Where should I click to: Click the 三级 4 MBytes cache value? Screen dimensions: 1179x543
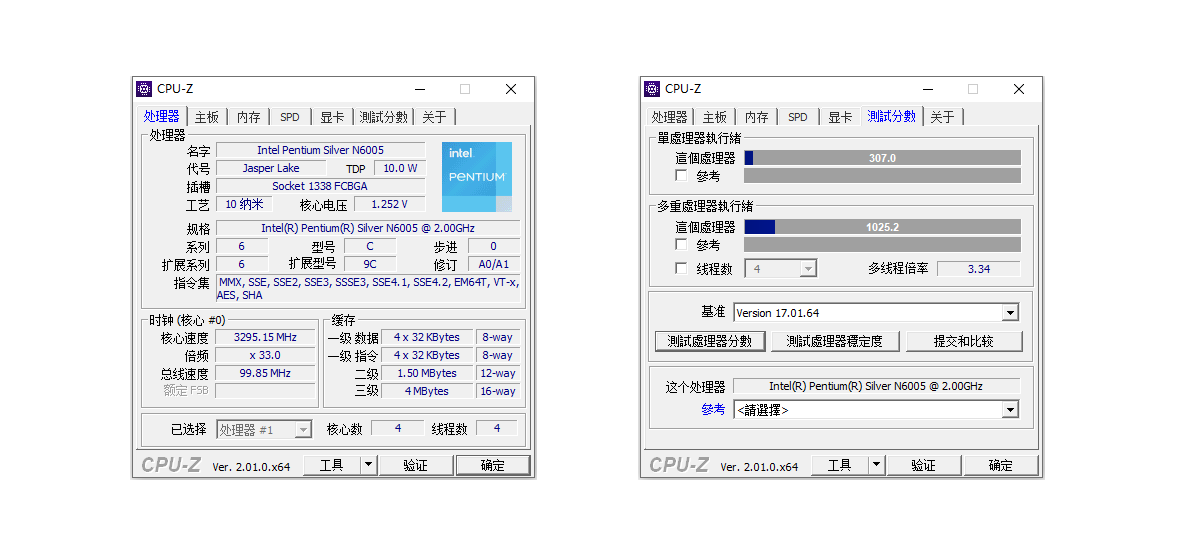(426, 391)
